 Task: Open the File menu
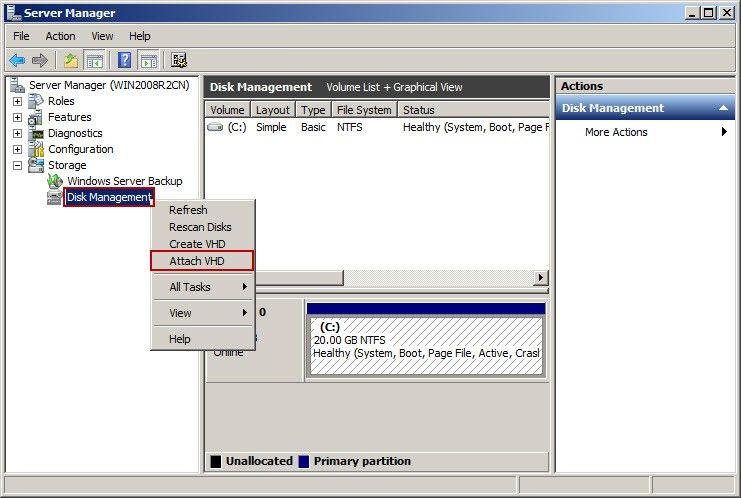click(21, 36)
